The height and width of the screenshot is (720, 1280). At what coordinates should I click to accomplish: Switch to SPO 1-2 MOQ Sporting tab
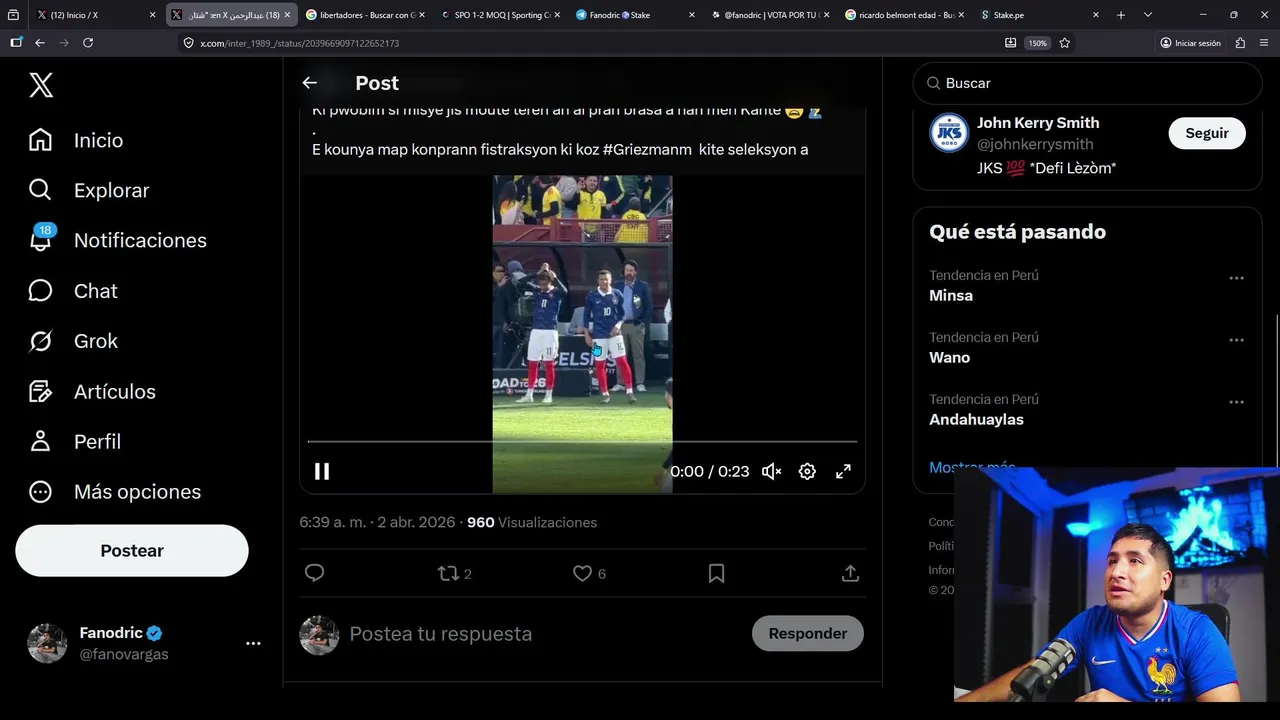point(500,15)
